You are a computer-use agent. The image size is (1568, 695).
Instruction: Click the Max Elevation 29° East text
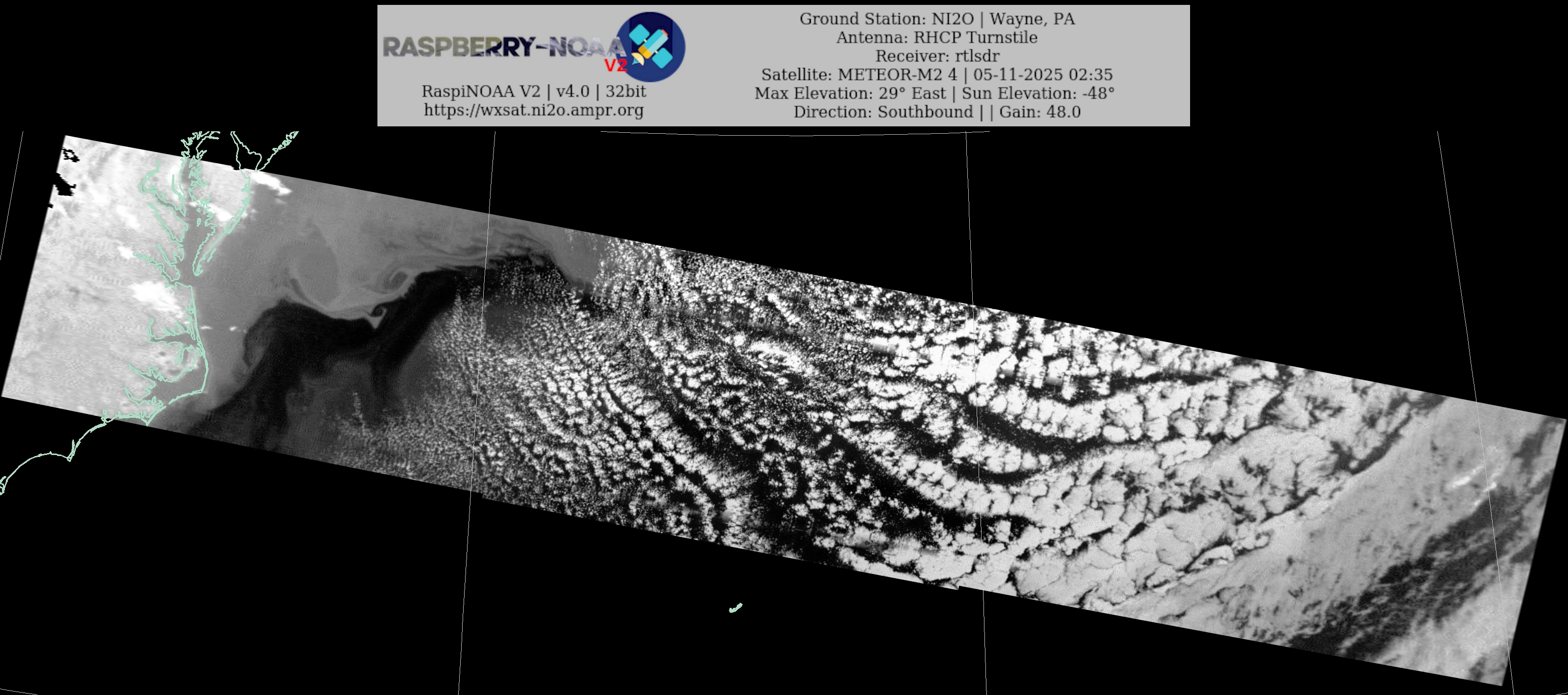pyautogui.click(x=850, y=93)
